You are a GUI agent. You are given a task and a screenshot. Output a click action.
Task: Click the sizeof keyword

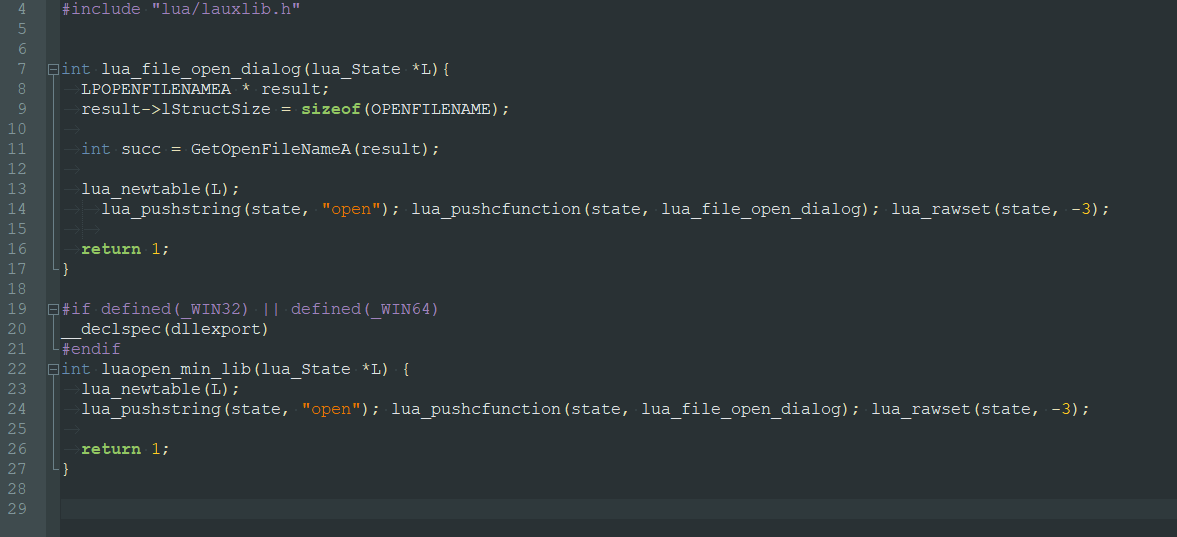(331, 109)
